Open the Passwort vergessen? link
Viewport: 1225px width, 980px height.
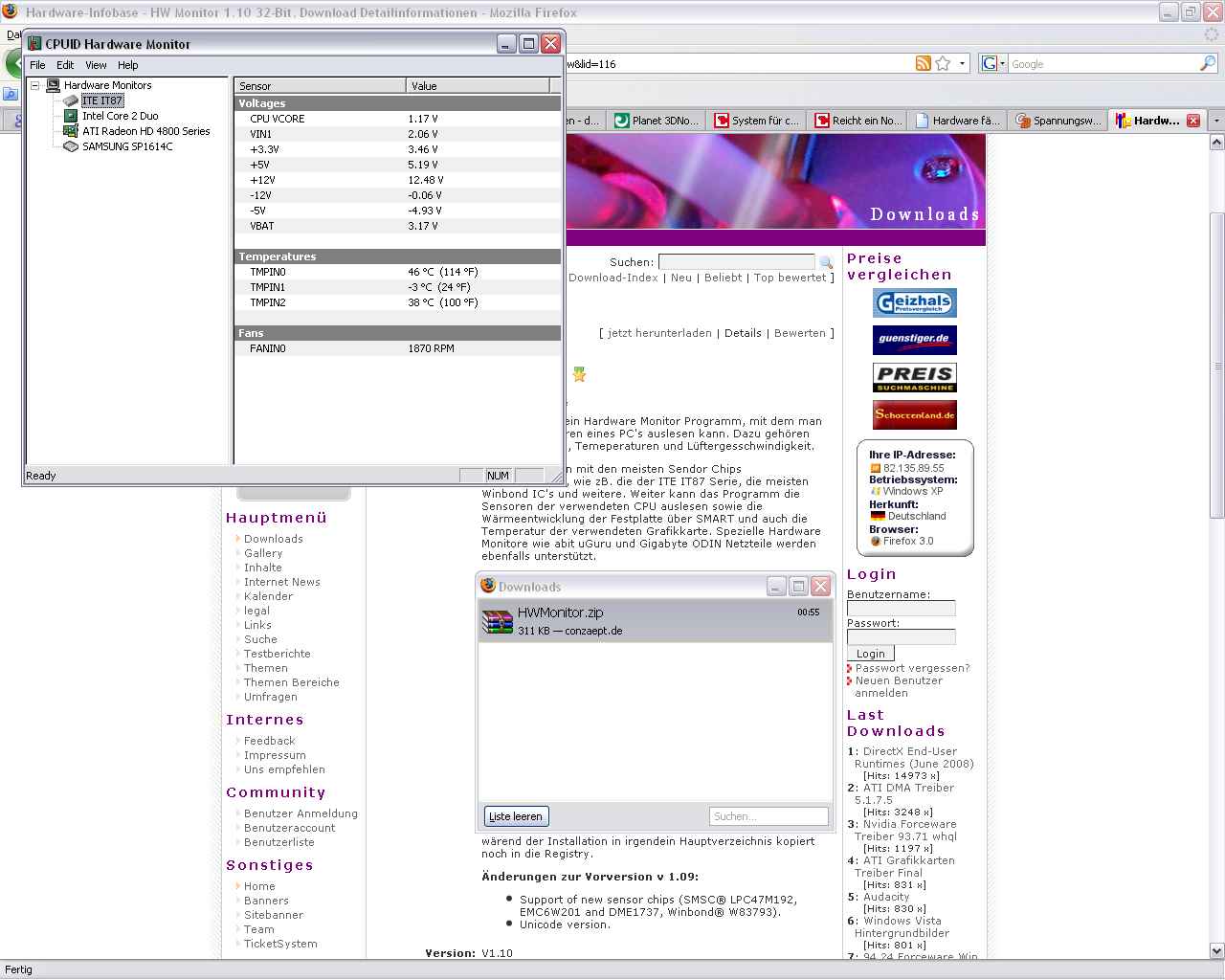pos(912,668)
